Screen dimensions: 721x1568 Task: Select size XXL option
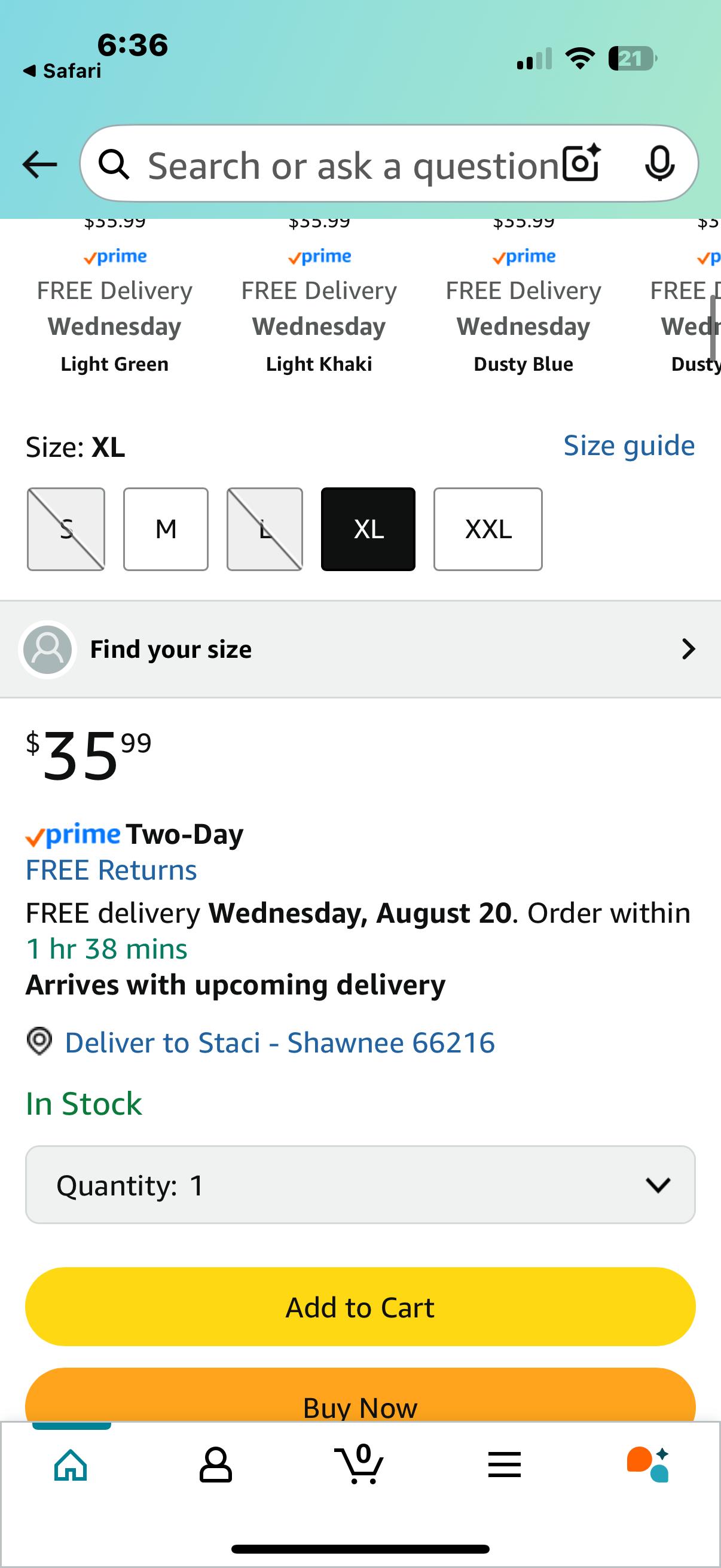(488, 529)
